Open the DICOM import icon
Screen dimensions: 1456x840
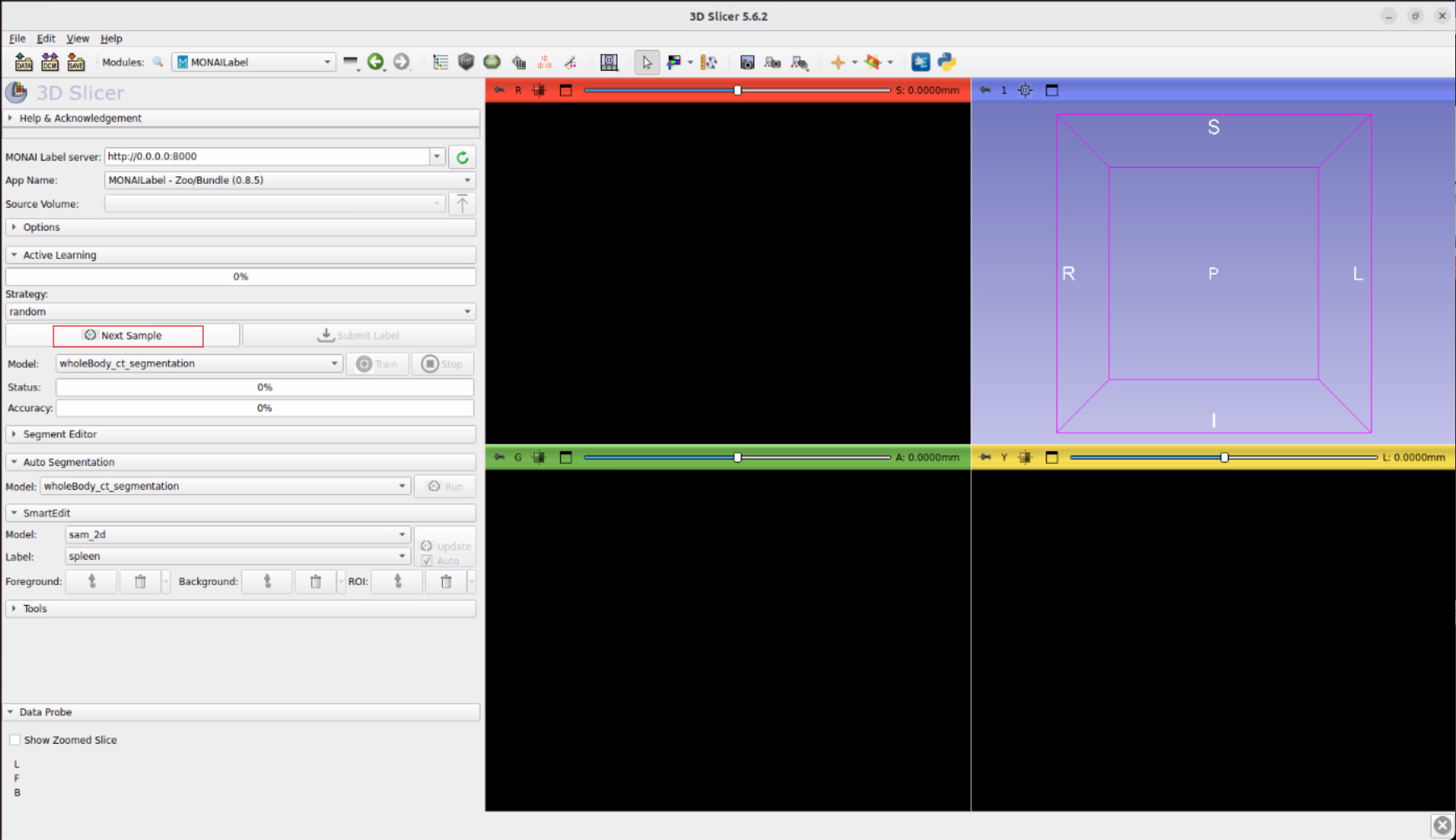click(x=50, y=62)
